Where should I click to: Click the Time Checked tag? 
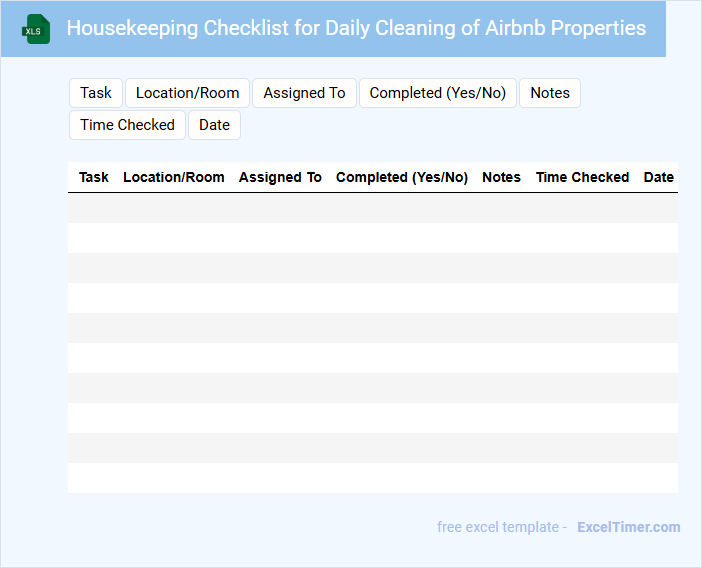pos(127,125)
